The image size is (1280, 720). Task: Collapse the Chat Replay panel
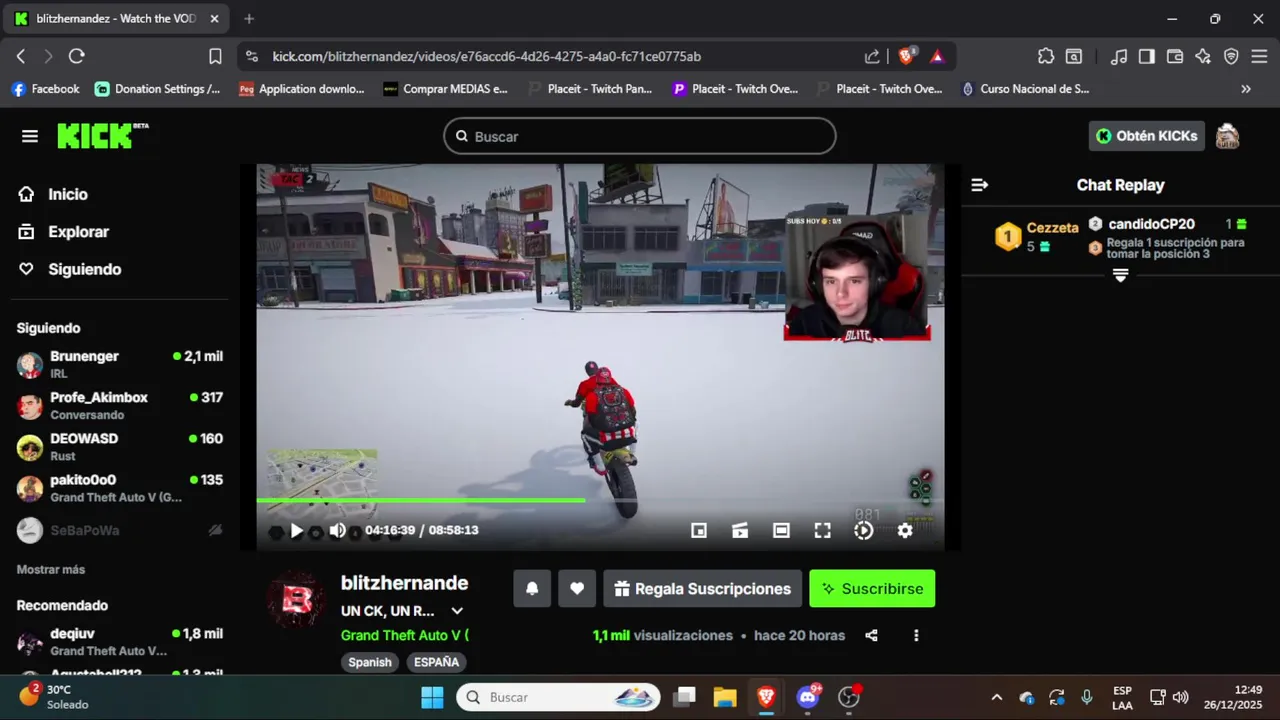click(x=980, y=185)
